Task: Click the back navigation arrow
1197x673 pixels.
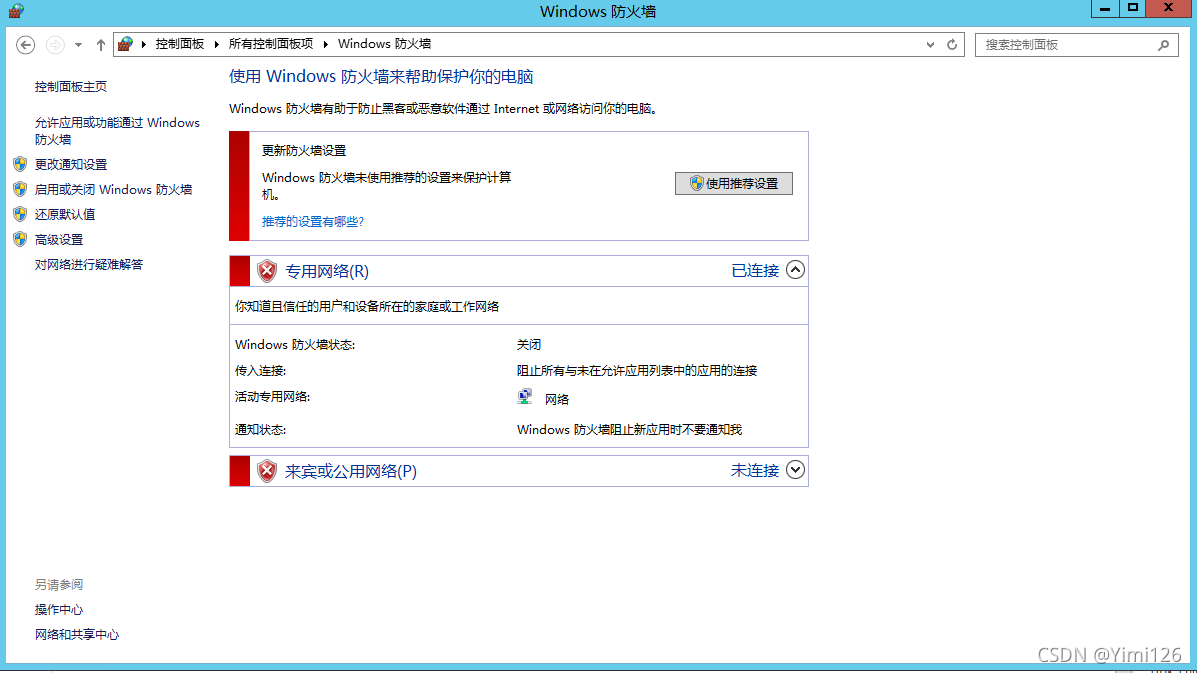Action: tap(26, 45)
